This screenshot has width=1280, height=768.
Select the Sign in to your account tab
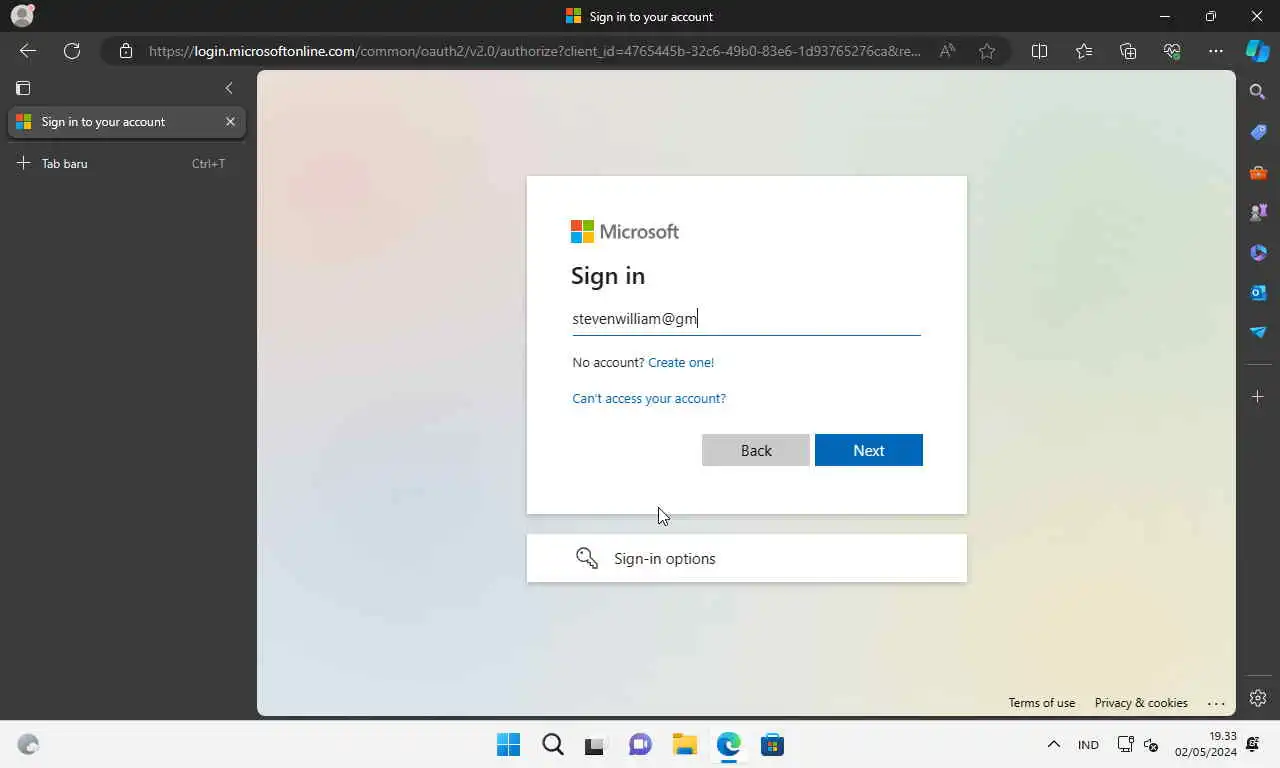126,122
